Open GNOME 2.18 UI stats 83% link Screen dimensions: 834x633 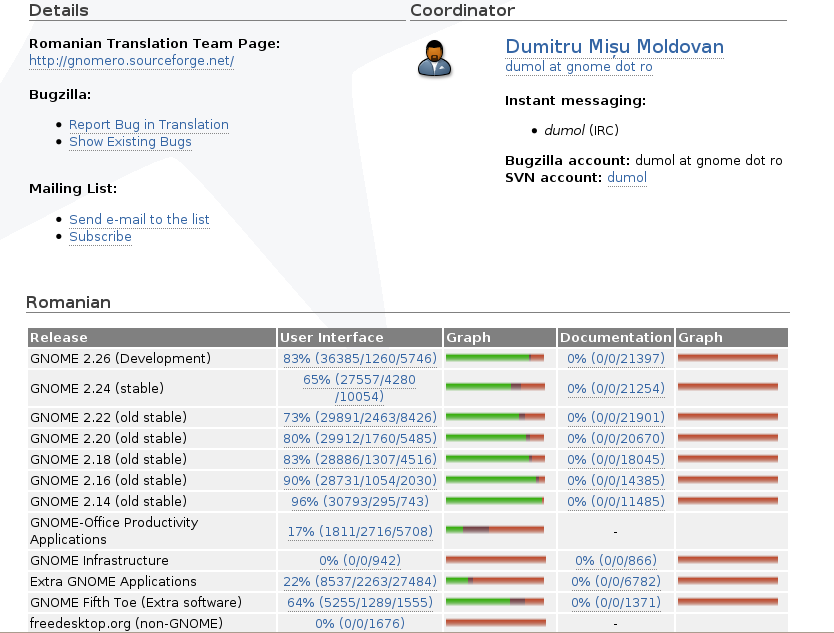click(360, 460)
